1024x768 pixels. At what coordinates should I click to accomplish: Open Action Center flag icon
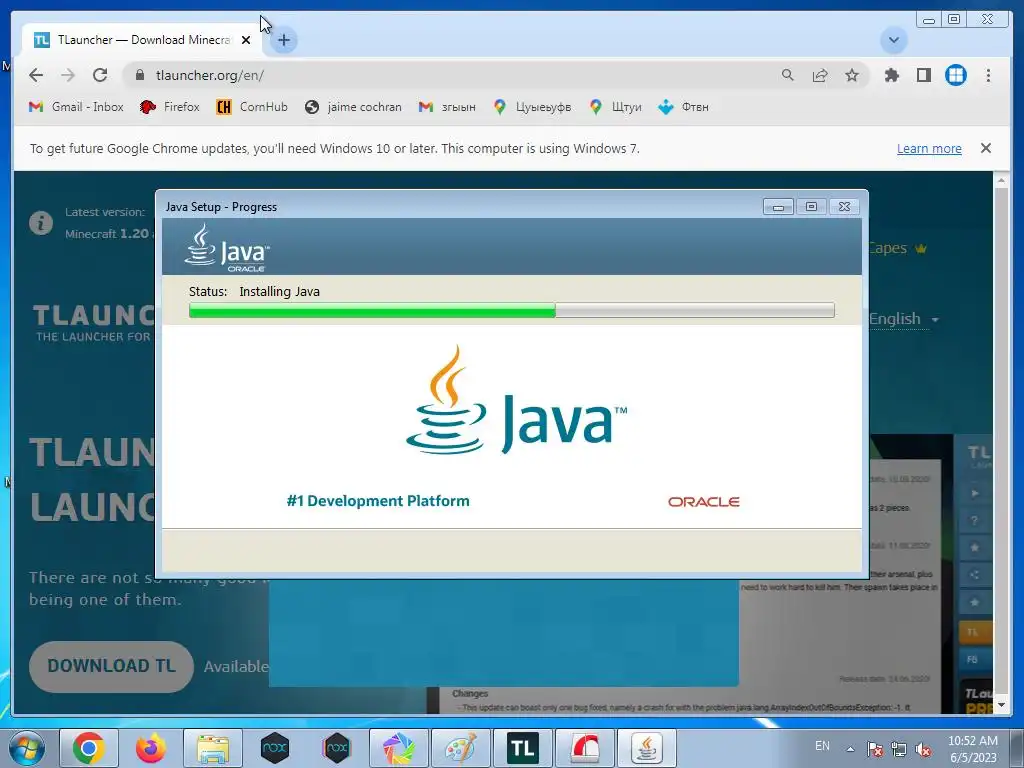(x=875, y=749)
